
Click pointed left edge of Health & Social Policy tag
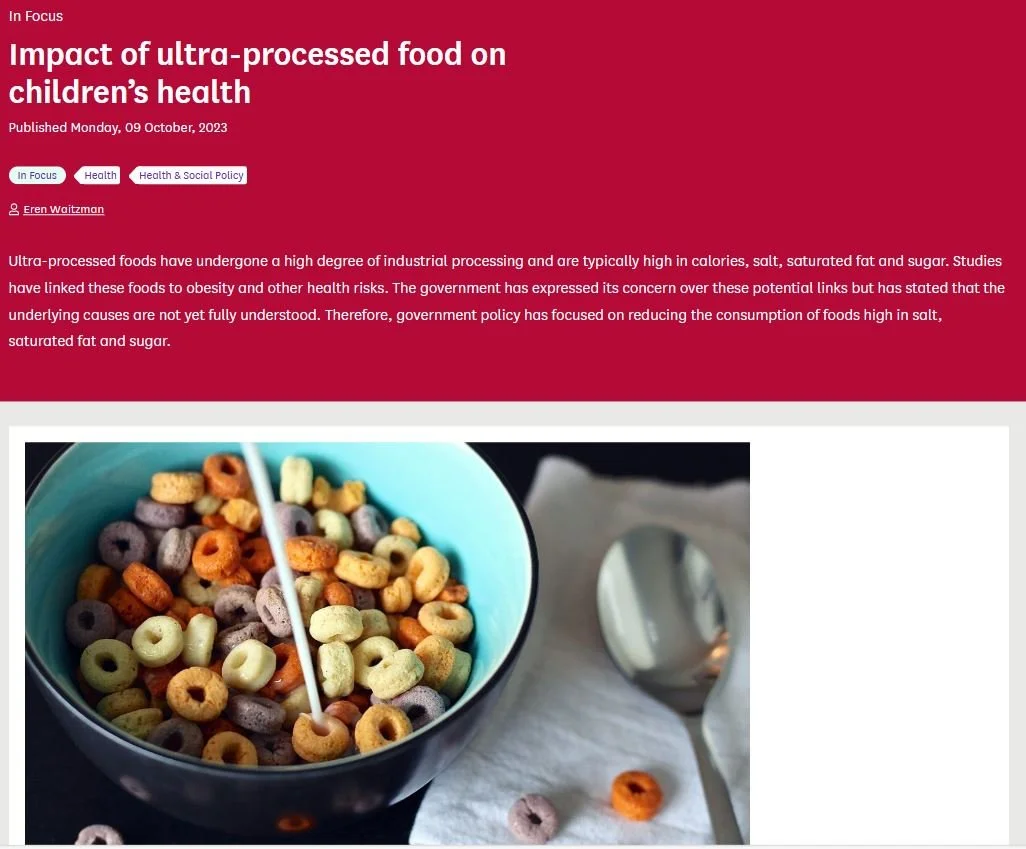click(x=133, y=175)
